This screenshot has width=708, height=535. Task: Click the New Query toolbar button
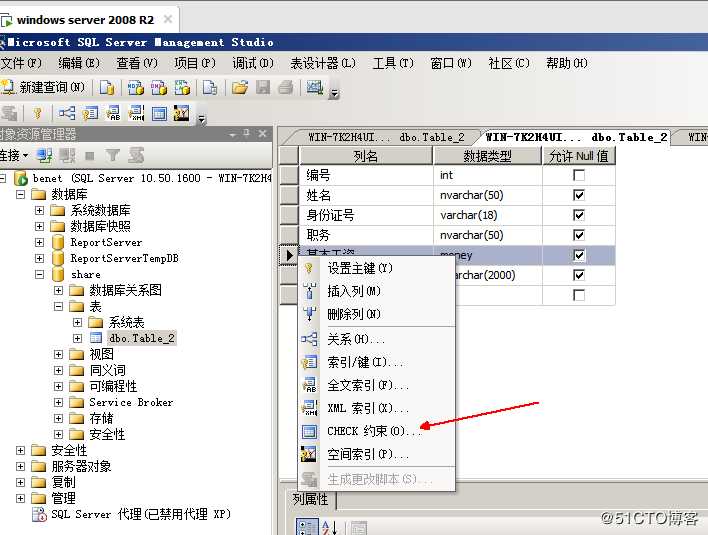pyautogui.click(x=43, y=87)
